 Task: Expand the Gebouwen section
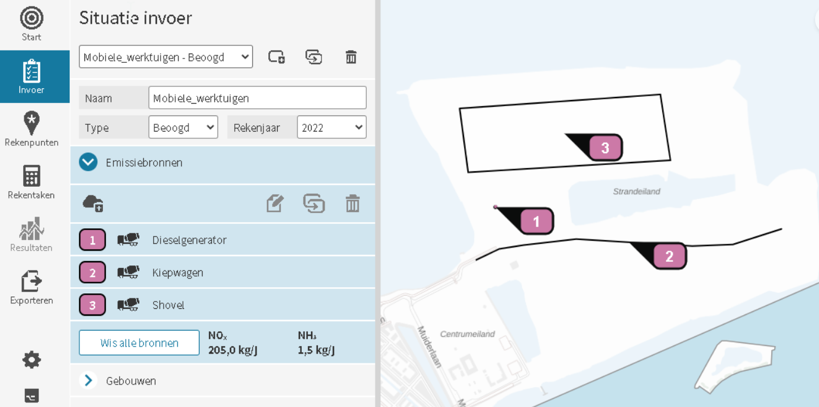pos(88,381)
